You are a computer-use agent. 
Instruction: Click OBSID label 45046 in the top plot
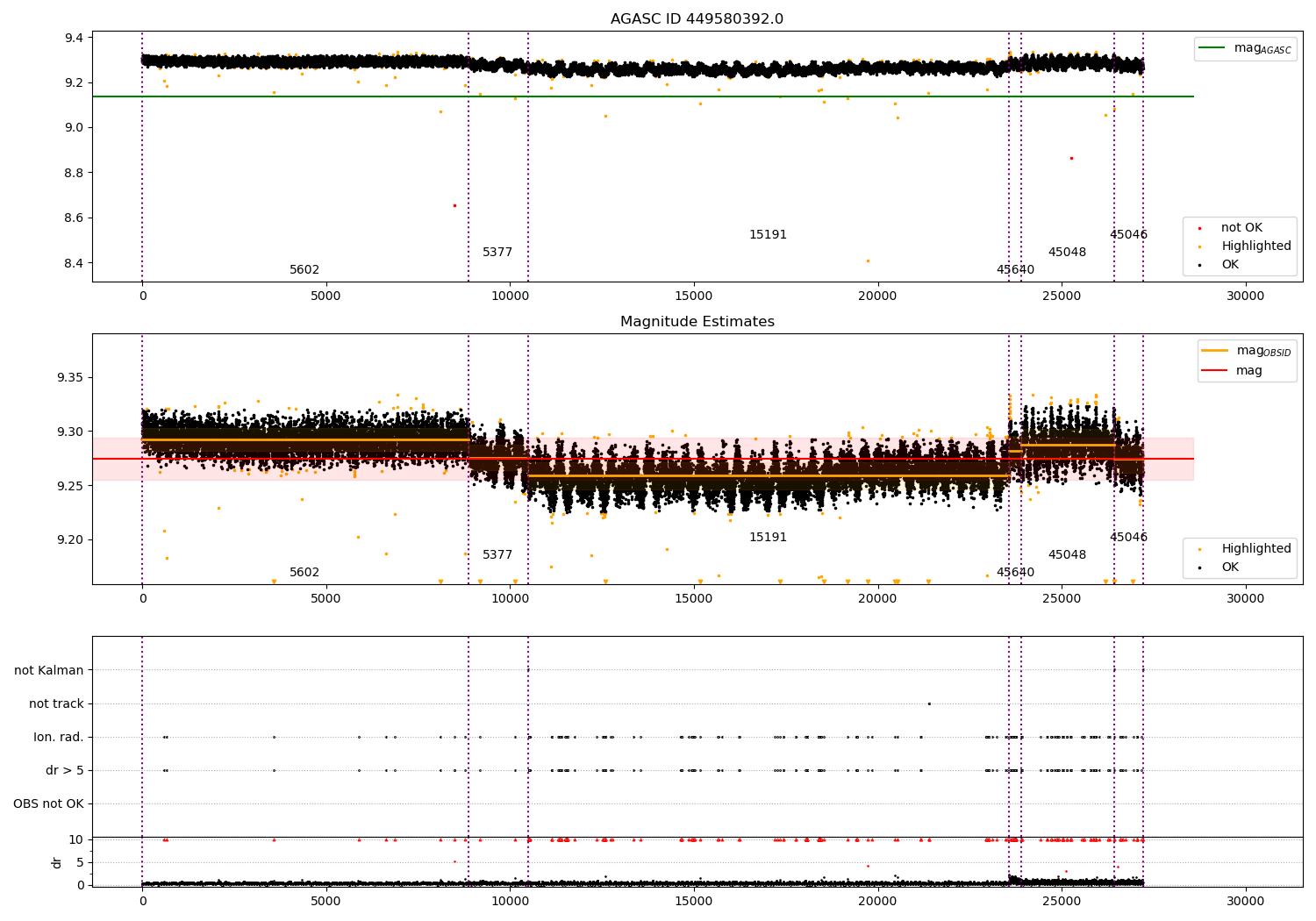coord(1128,235)
